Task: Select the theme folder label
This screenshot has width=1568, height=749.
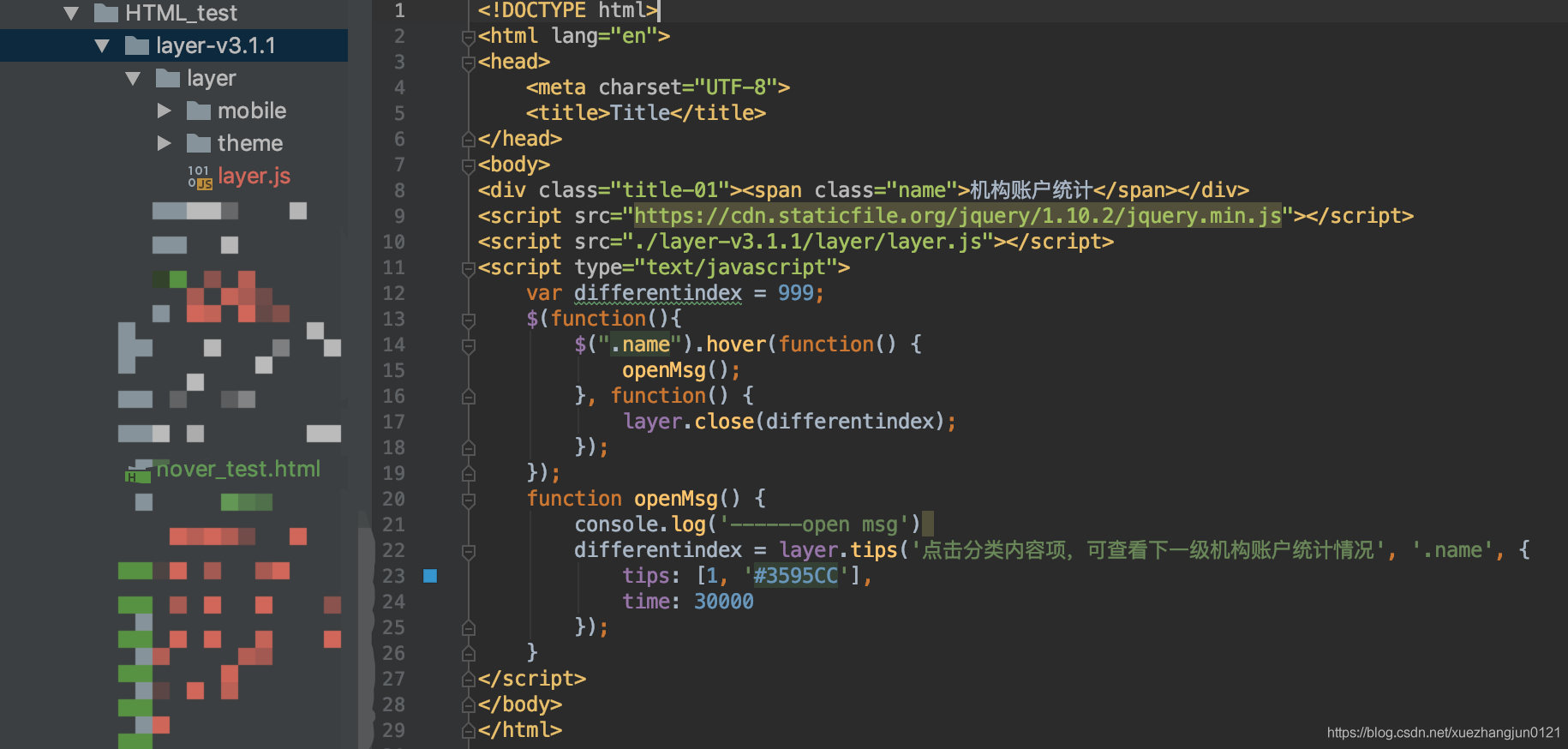Action: (250, 143)
